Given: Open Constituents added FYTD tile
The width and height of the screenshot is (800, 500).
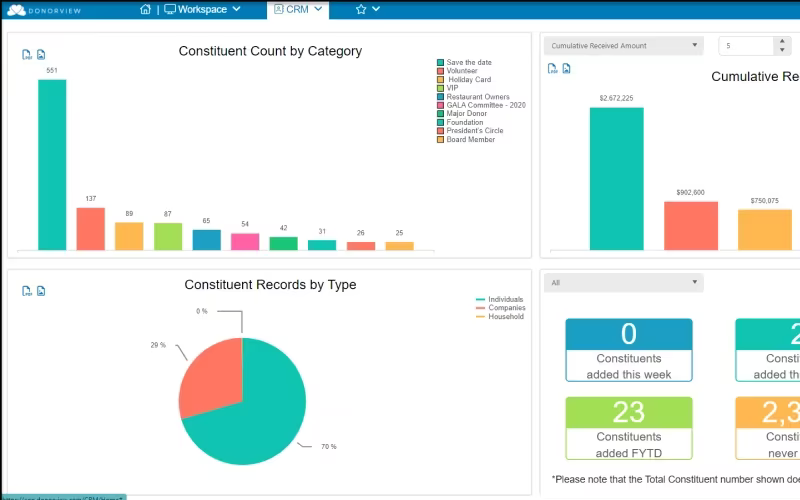Looking at the screenshot, I should click(629, 429).
